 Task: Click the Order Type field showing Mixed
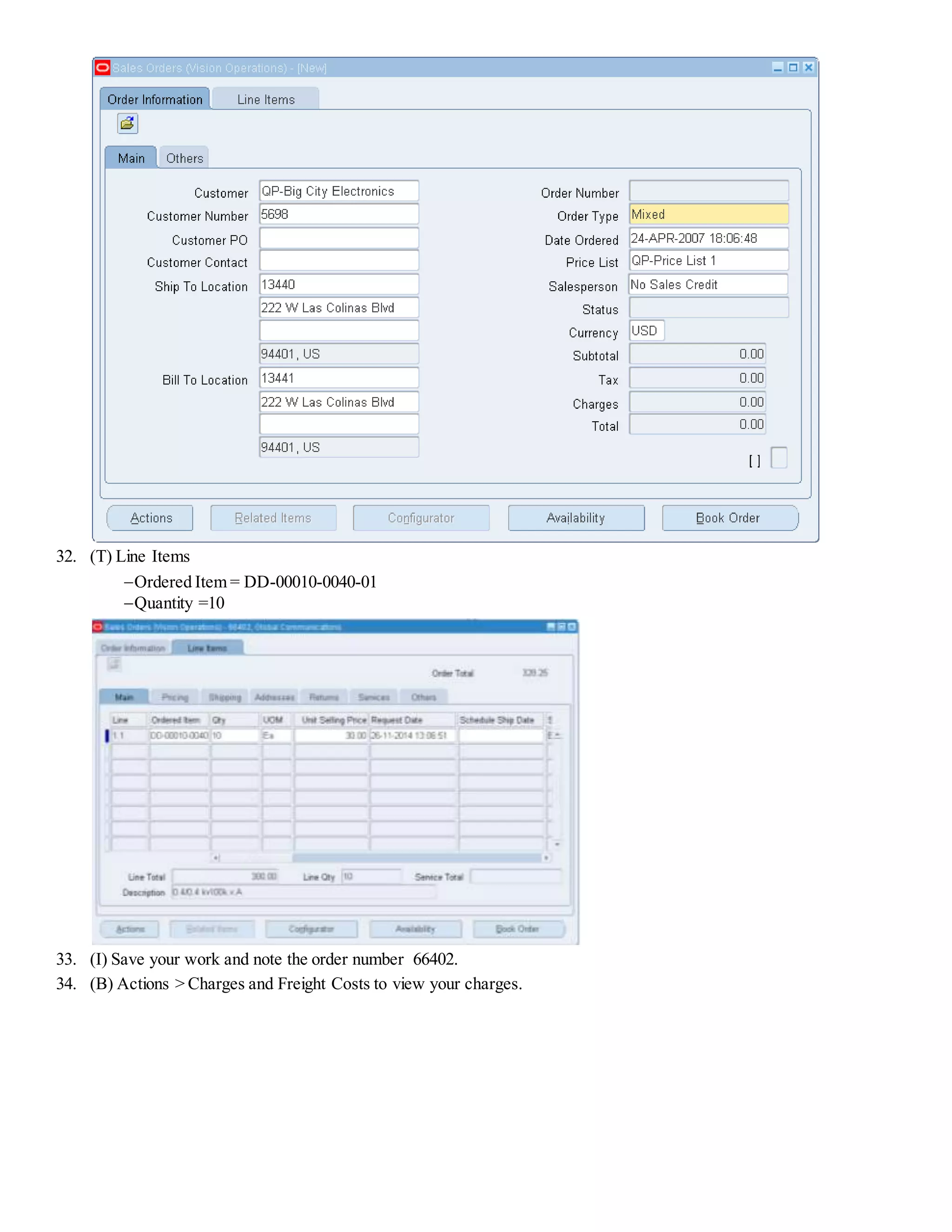coord(709,214)
